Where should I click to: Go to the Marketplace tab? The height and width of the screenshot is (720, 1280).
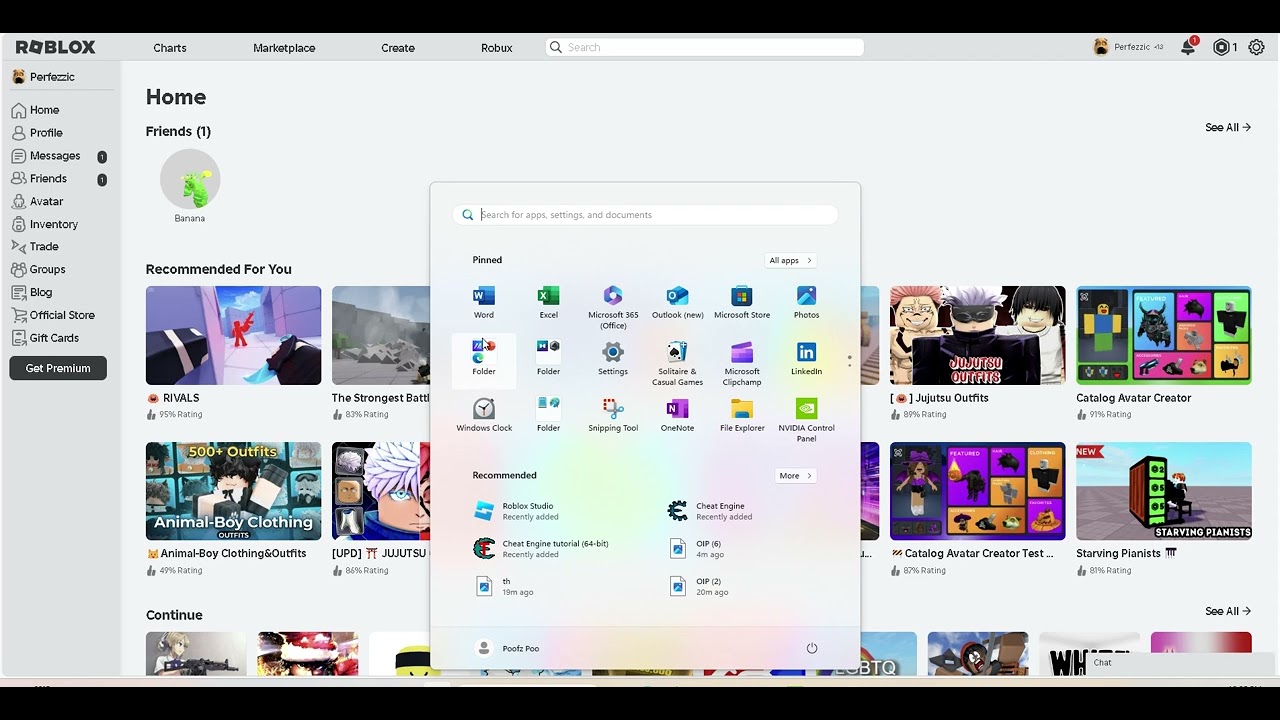pos(284,48)
